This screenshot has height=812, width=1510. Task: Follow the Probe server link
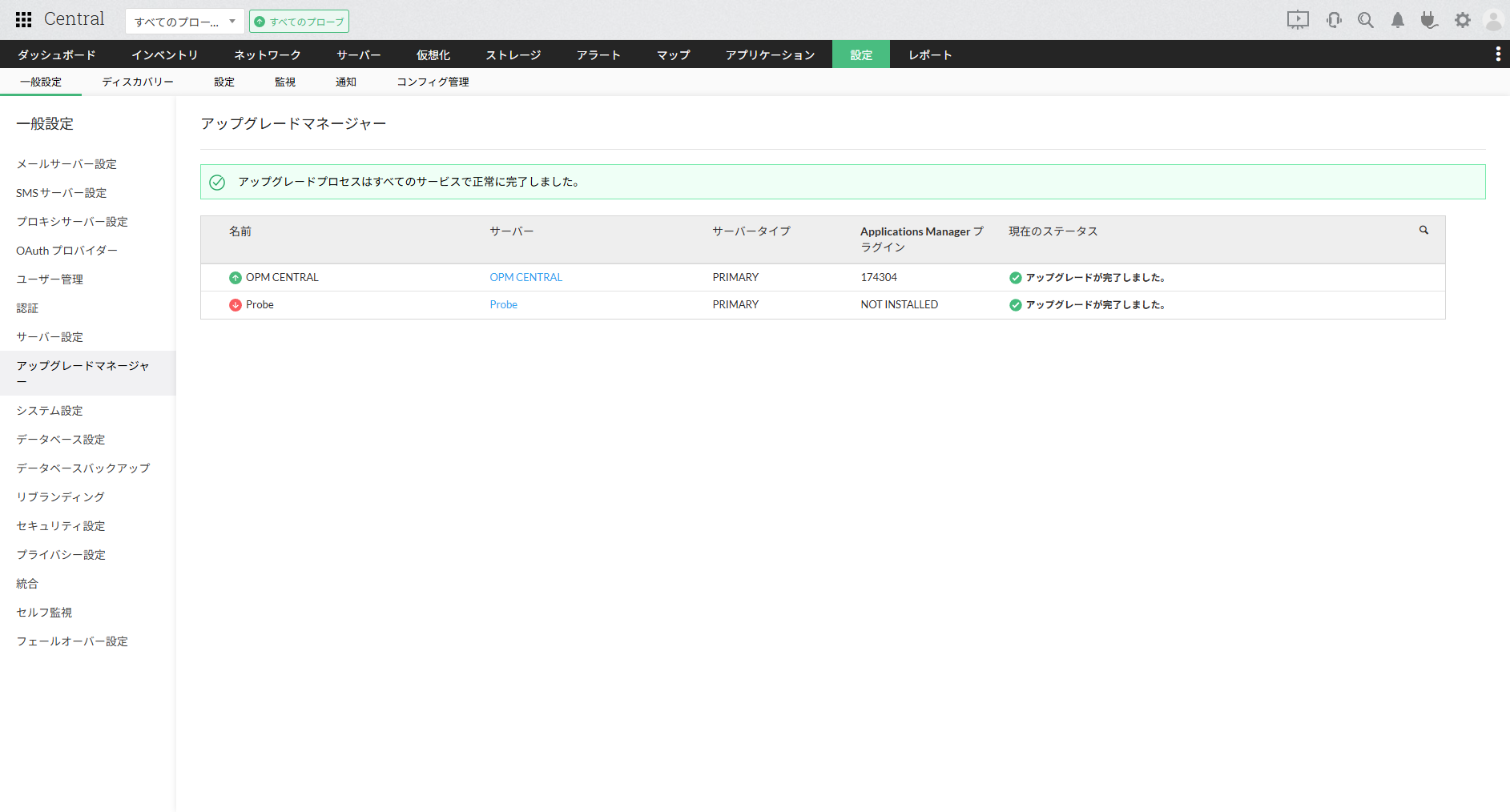pyautogui.click(x=504, y=305)
